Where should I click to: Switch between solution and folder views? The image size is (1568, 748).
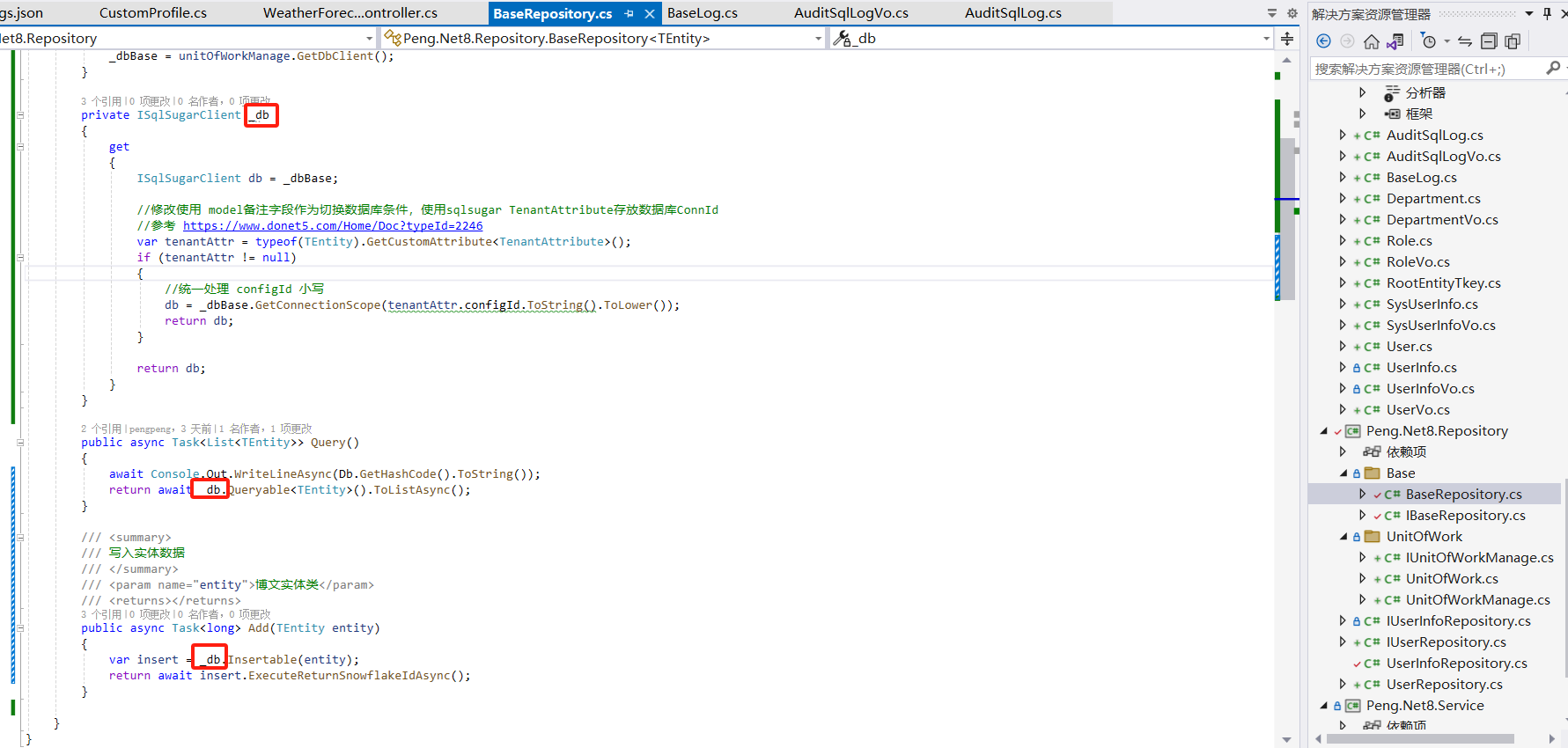[x=1395, y=41]
